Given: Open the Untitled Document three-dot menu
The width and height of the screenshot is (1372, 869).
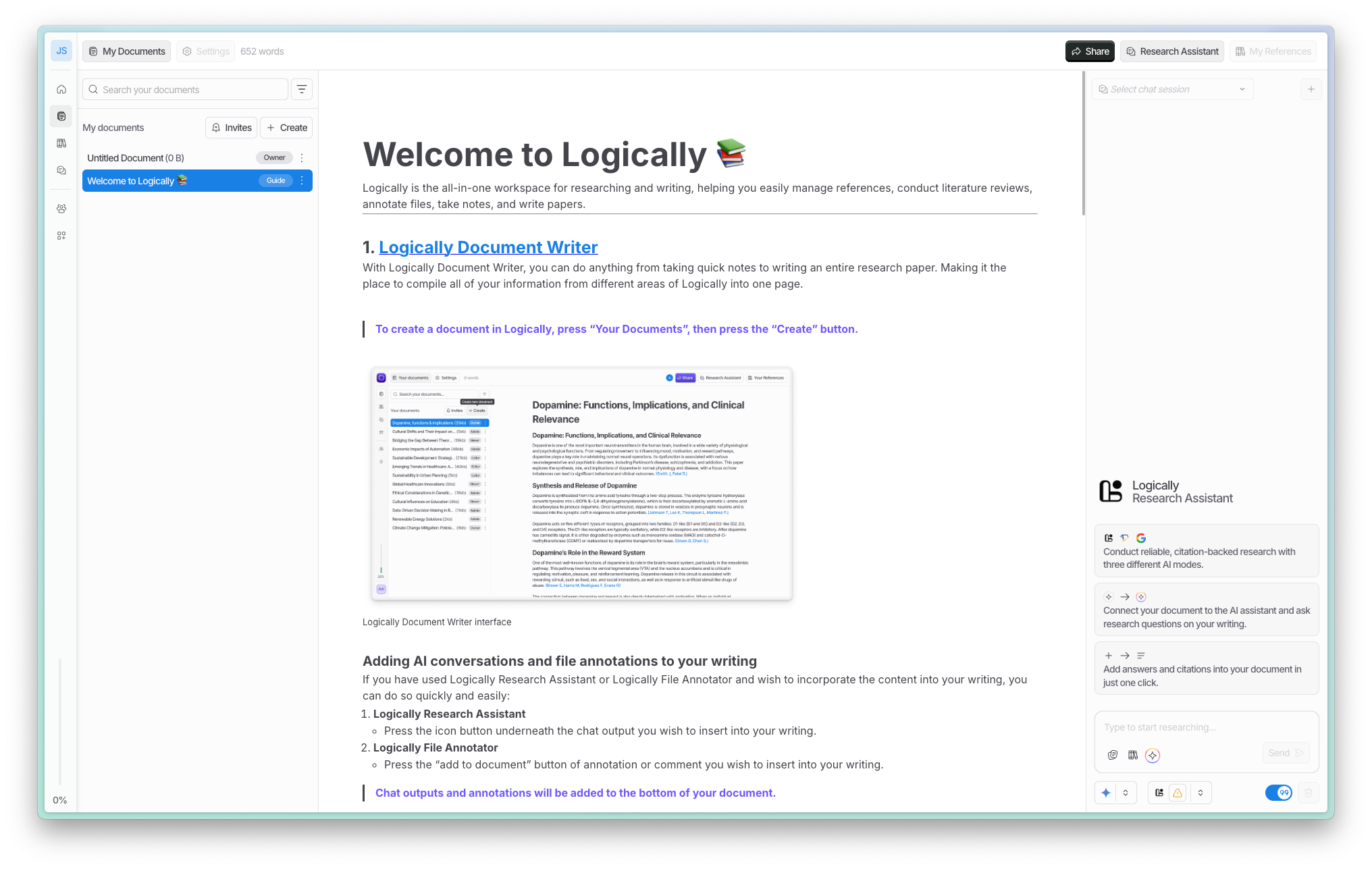Looking at the screenshot, I should pos(302,158).
